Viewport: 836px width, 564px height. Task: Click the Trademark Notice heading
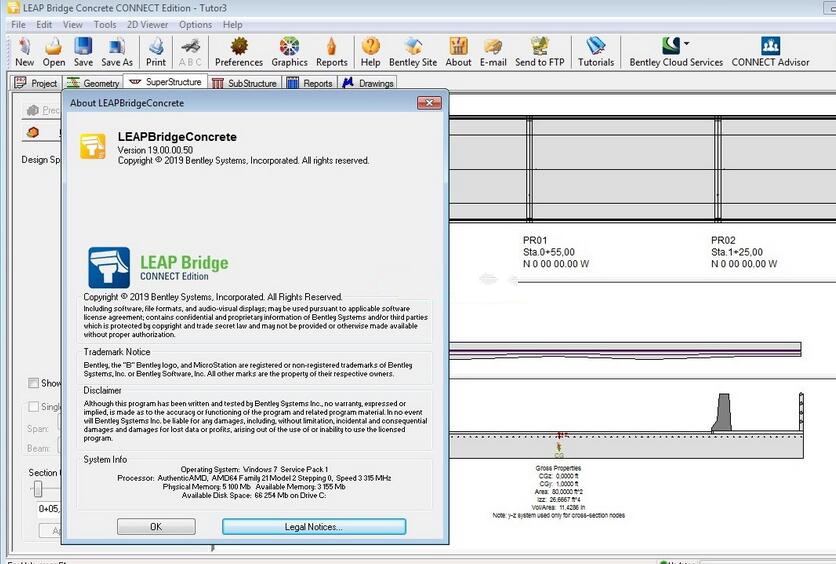pyautogui.click(x=117, y=352)
